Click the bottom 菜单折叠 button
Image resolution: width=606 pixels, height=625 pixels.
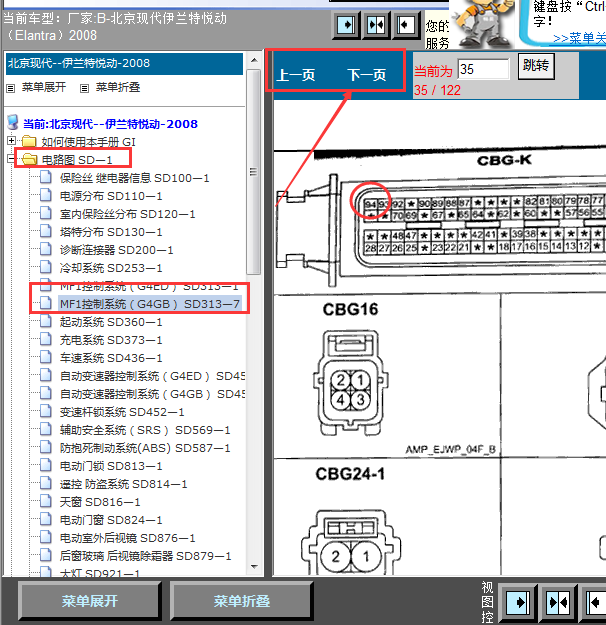[x=242, y=601]
